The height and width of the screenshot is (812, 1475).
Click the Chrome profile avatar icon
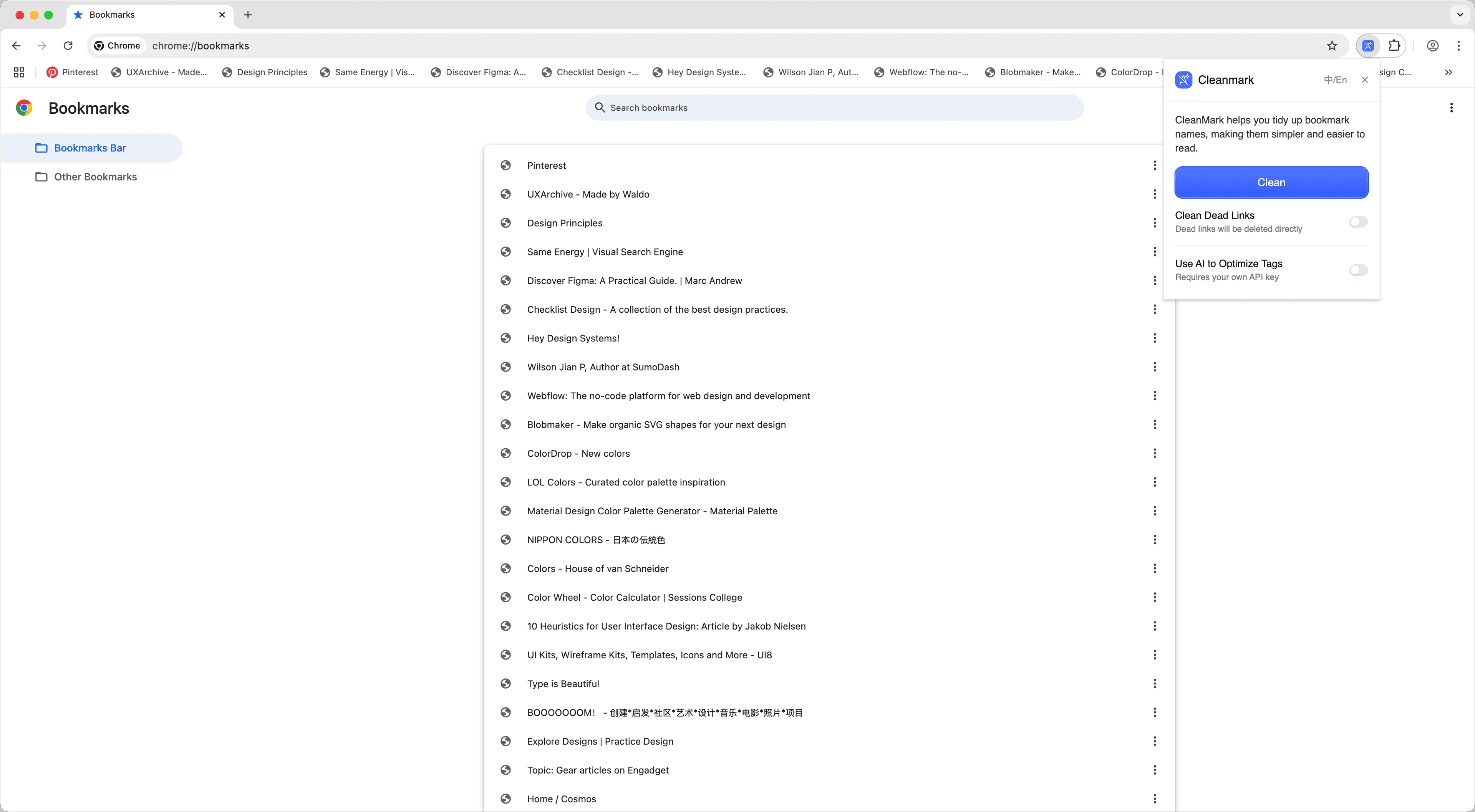pos(1433,46)
